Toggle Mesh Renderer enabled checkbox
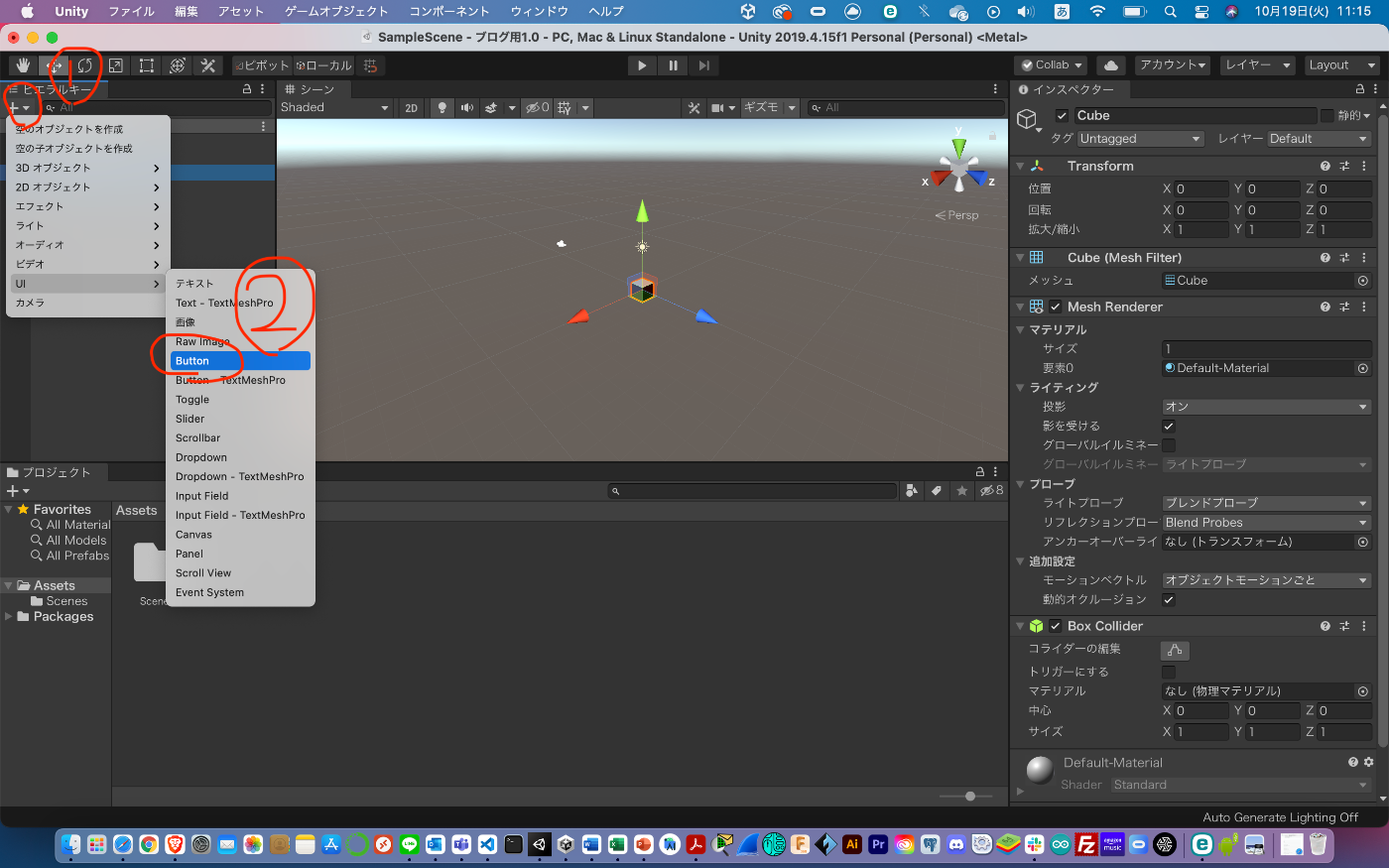1389x868 pixels. pos(1056,307)
